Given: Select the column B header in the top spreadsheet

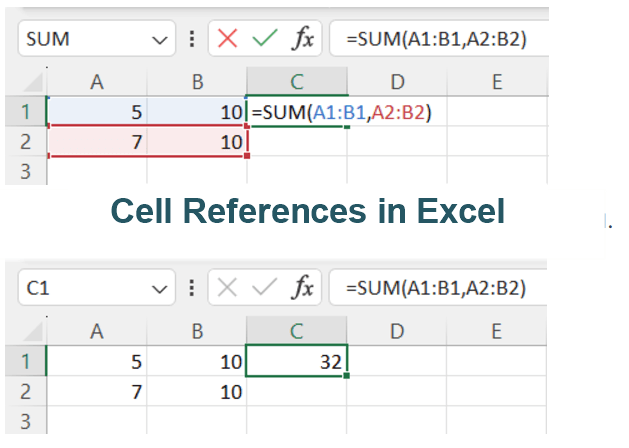Looking at the screenshot, I should 197,82.
